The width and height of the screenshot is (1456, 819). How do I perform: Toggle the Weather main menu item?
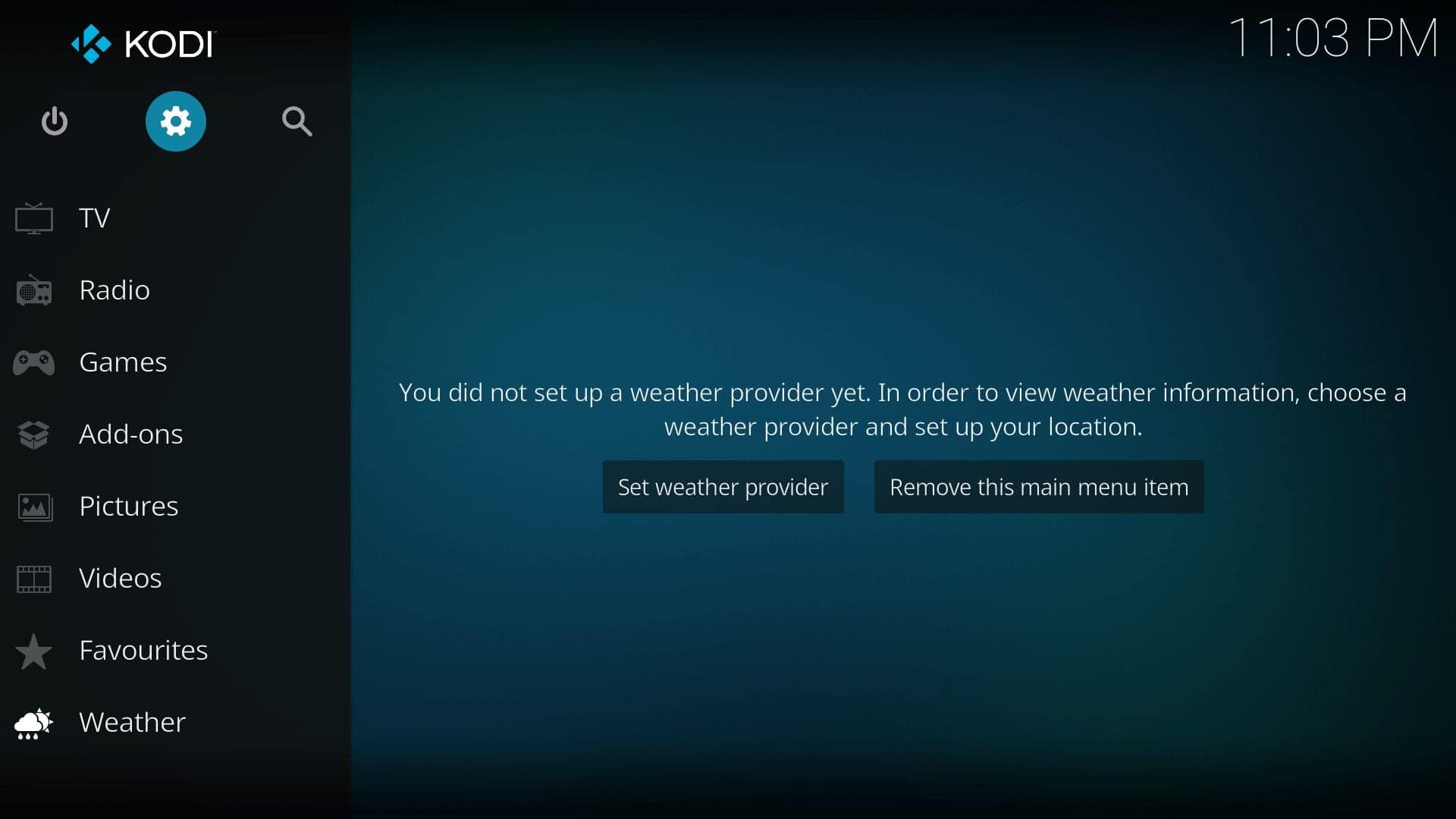point(1039,487)
